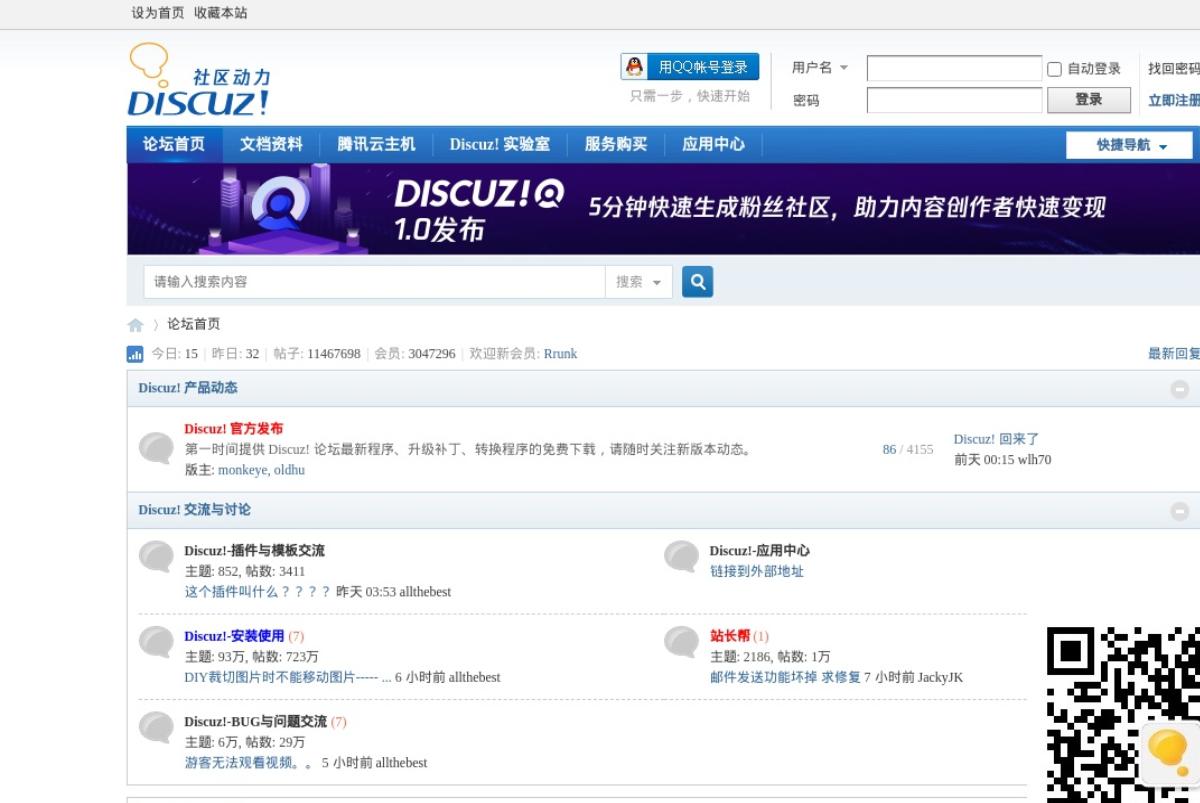Click forum bubble icon beside 插件与模板交流

point(155,556)
